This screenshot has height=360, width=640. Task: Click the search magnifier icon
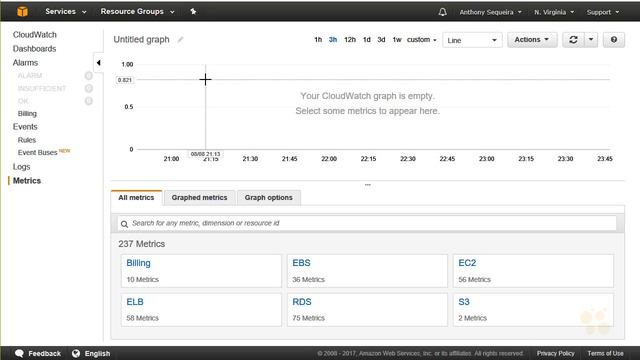tap(124, 224)
